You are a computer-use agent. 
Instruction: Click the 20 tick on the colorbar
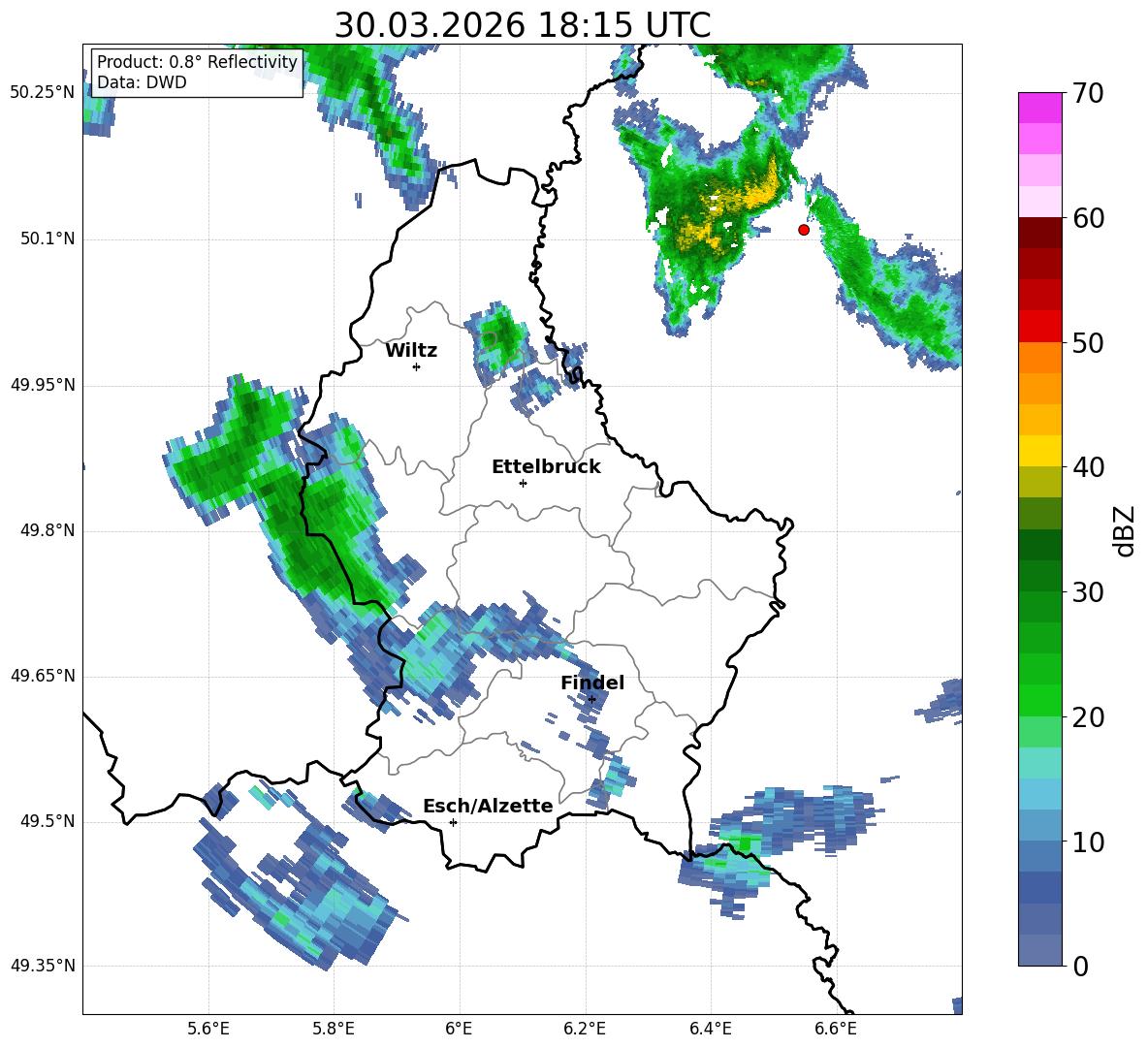(x=1087, y=716)
